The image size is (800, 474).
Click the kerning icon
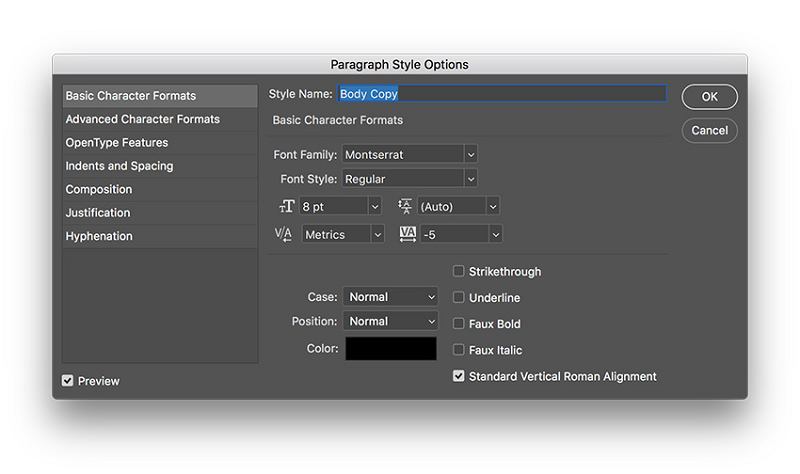(x=284, y=234)
